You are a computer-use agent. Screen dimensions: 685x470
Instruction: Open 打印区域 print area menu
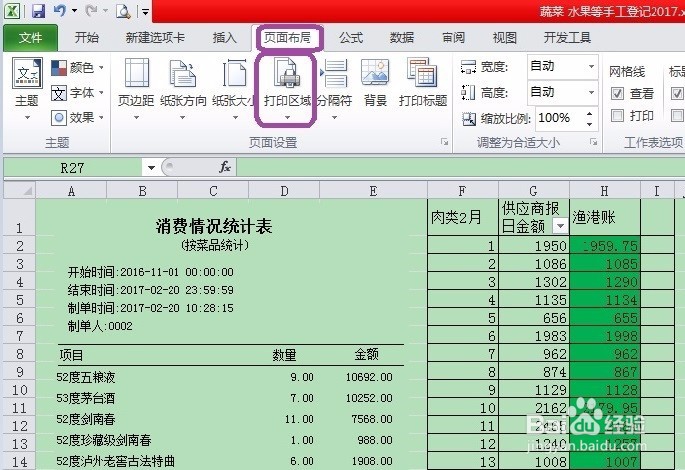click(287, 90)
